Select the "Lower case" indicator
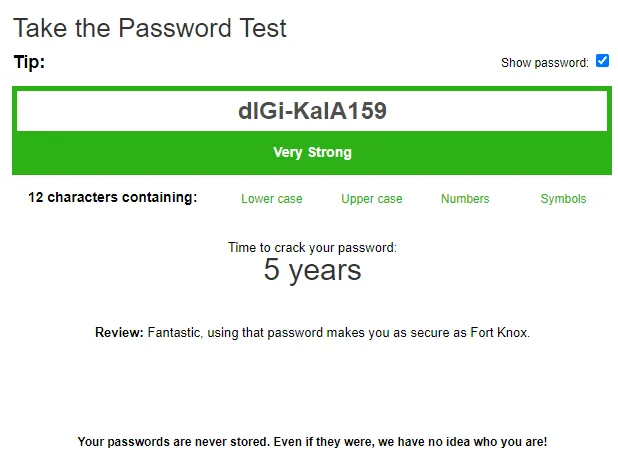Viewport: 618px width, 469px height. click(272, 199)
